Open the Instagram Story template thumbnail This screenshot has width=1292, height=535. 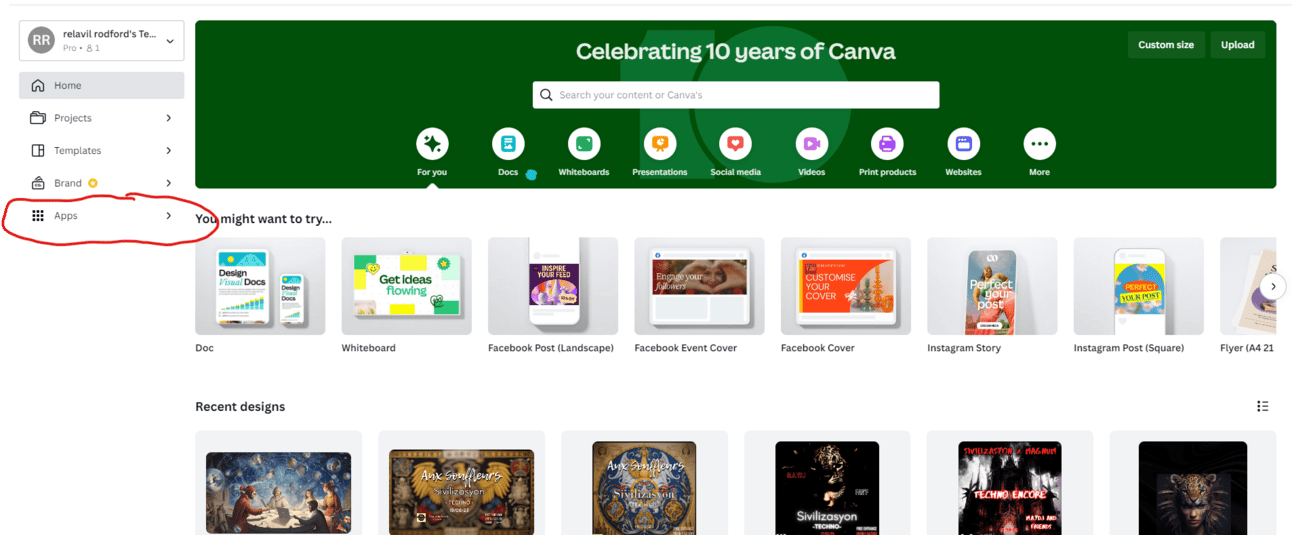[x=992, y=286]
